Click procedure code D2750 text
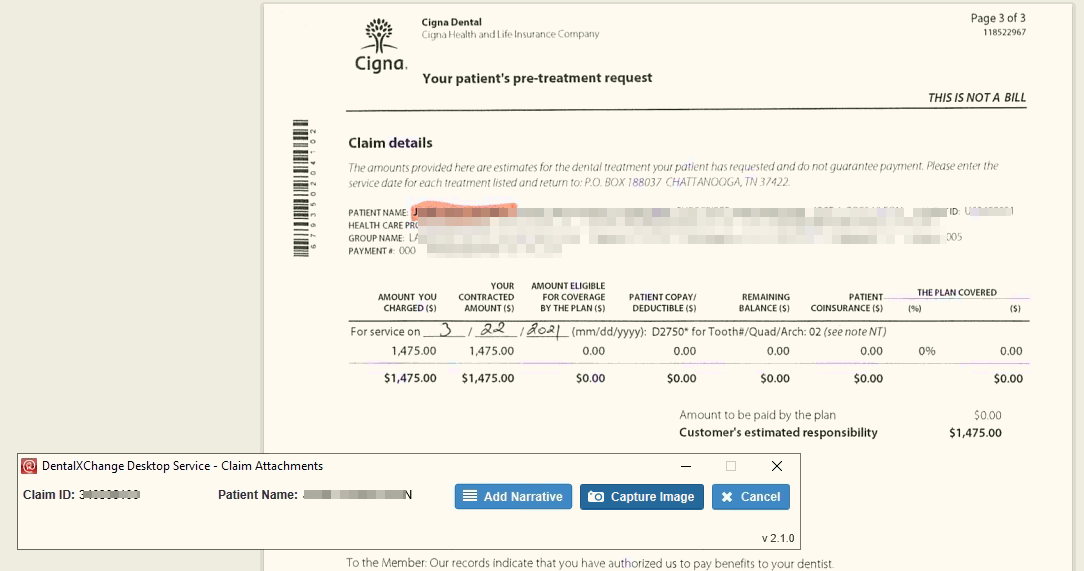Screen dimensions: 1084x571 [670, 332]
